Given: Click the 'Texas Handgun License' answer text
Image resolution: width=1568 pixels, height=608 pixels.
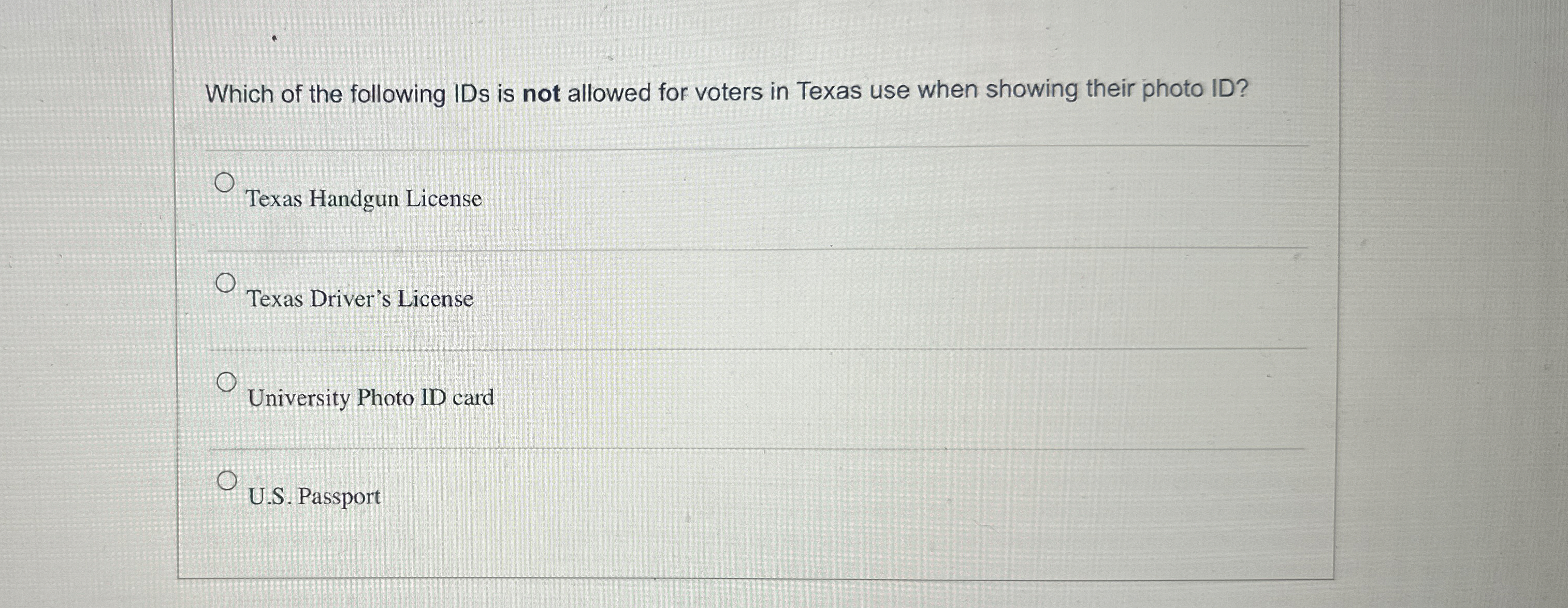Looking at the screenshot, I should coord(364,199).
